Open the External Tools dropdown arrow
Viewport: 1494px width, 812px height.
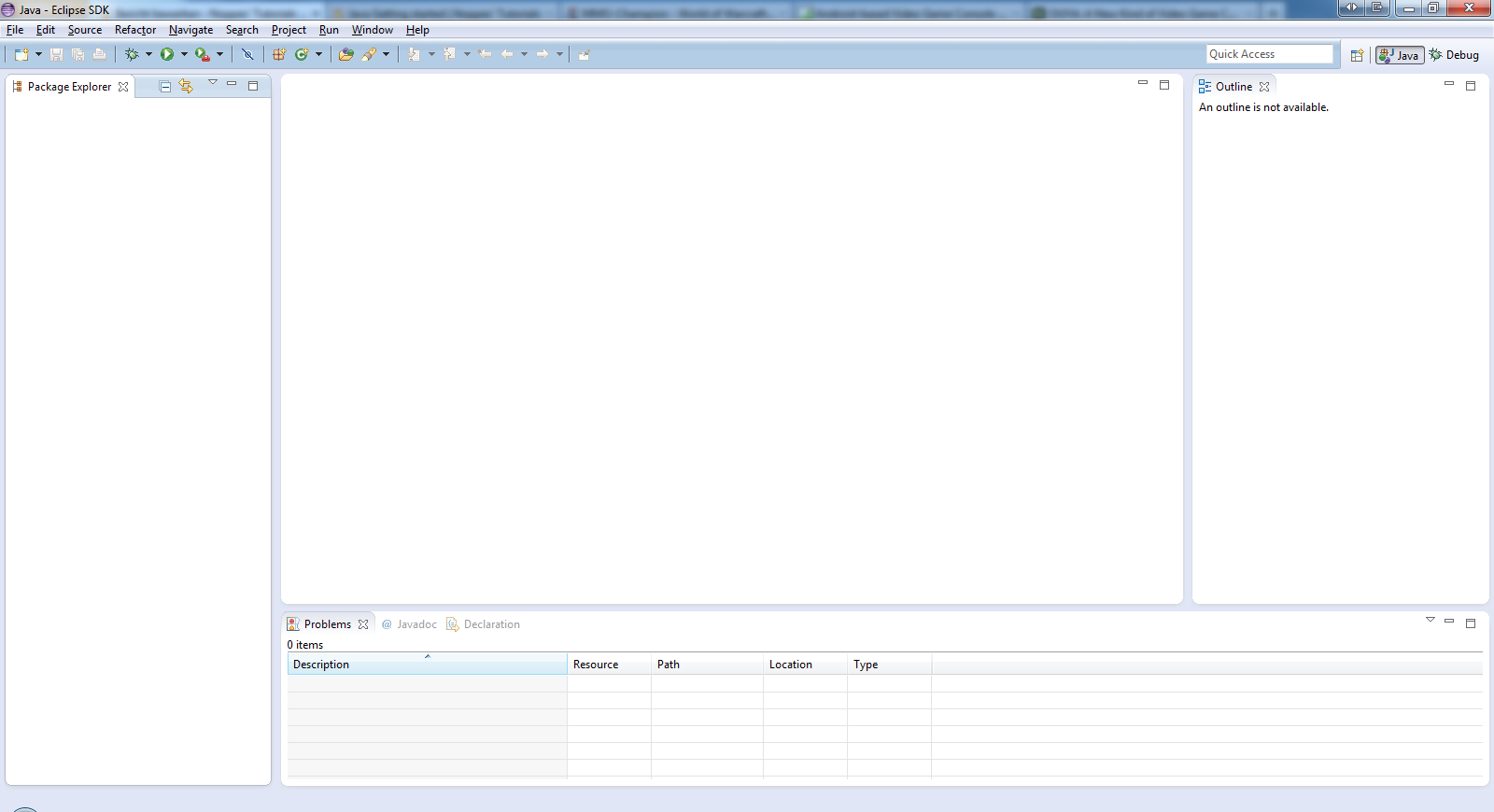click(x=219, y=54)
